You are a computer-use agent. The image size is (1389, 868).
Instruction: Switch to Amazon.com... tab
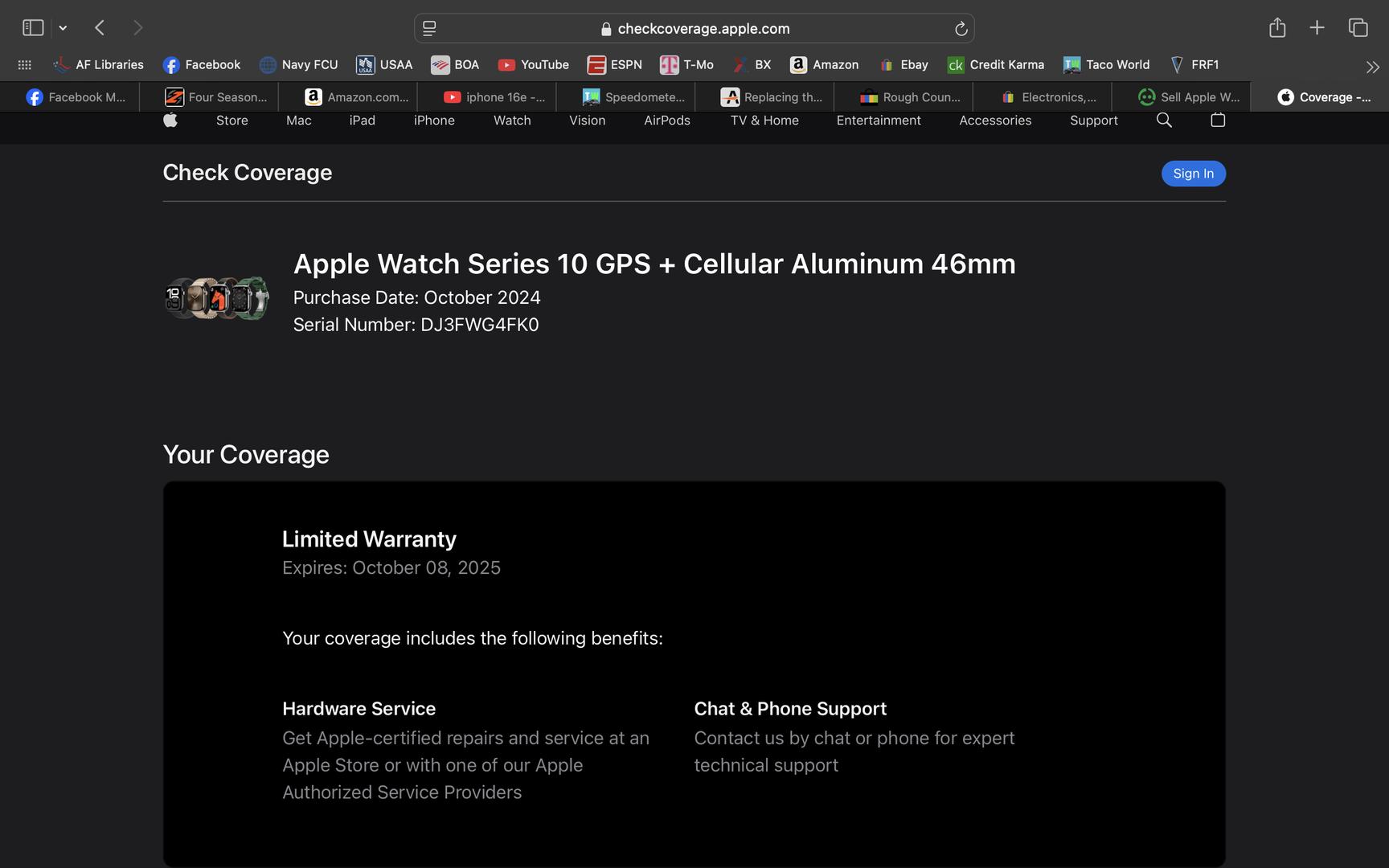point(348,97)
